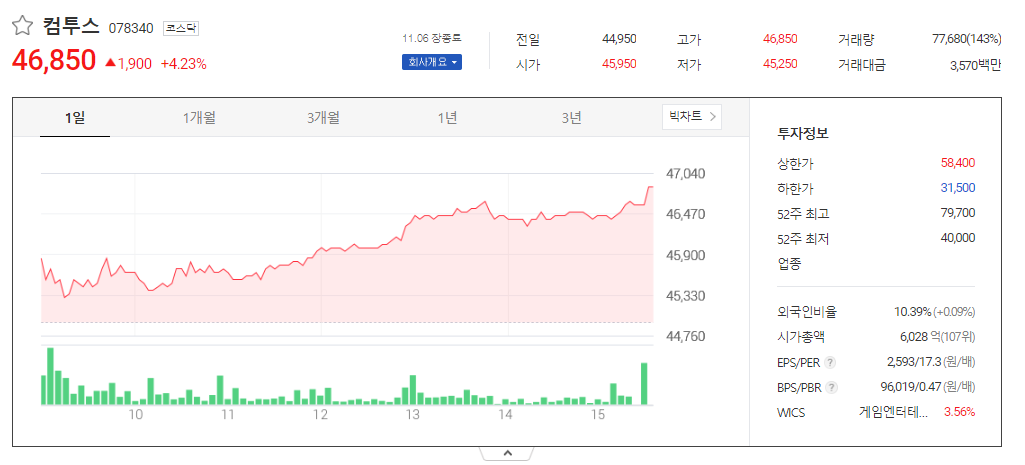
Task: Click the 상한가 value 58,400
Action: tap(958, 163)
